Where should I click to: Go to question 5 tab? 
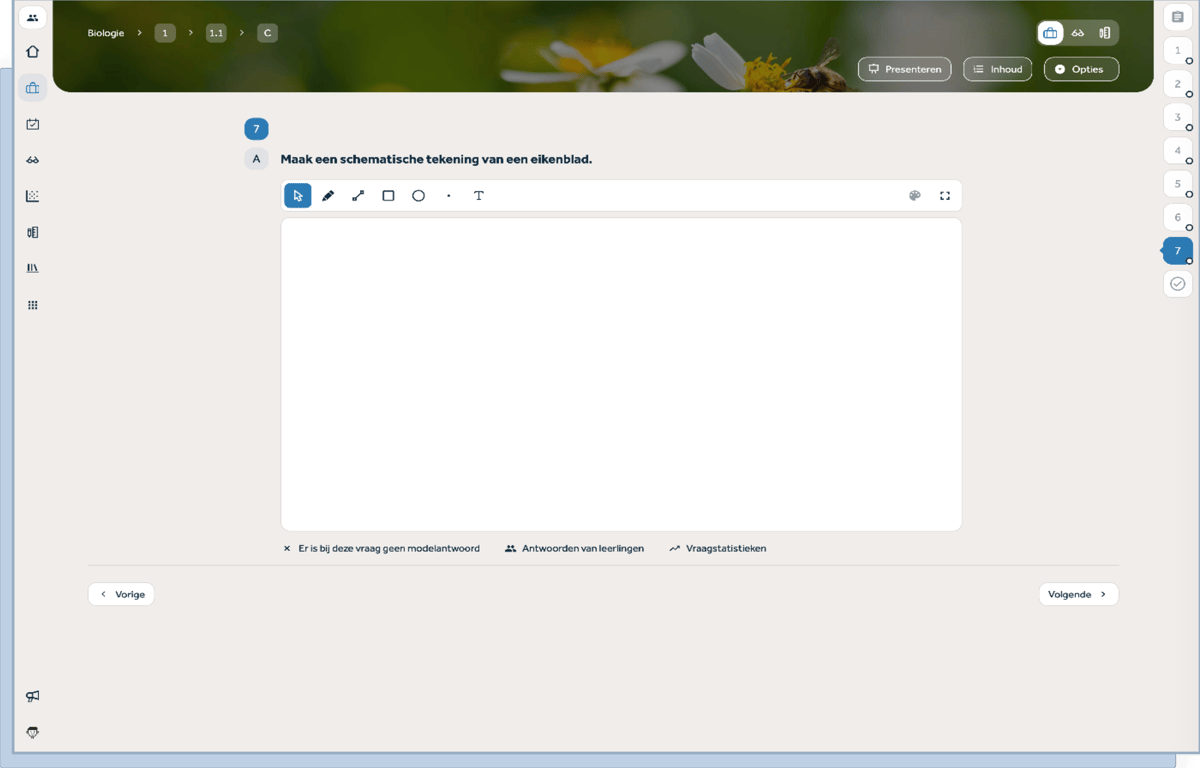tap(1177, 184)
